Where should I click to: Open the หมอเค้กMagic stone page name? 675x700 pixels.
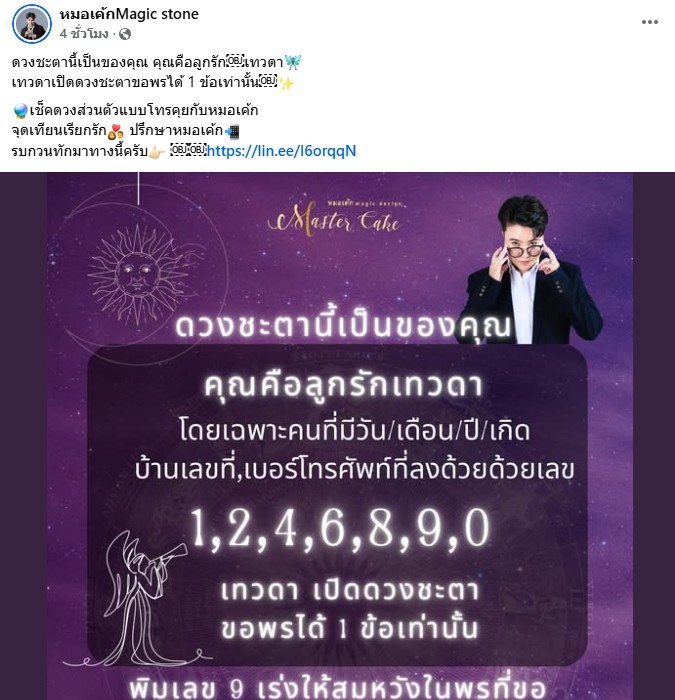(x=129, y=14)
